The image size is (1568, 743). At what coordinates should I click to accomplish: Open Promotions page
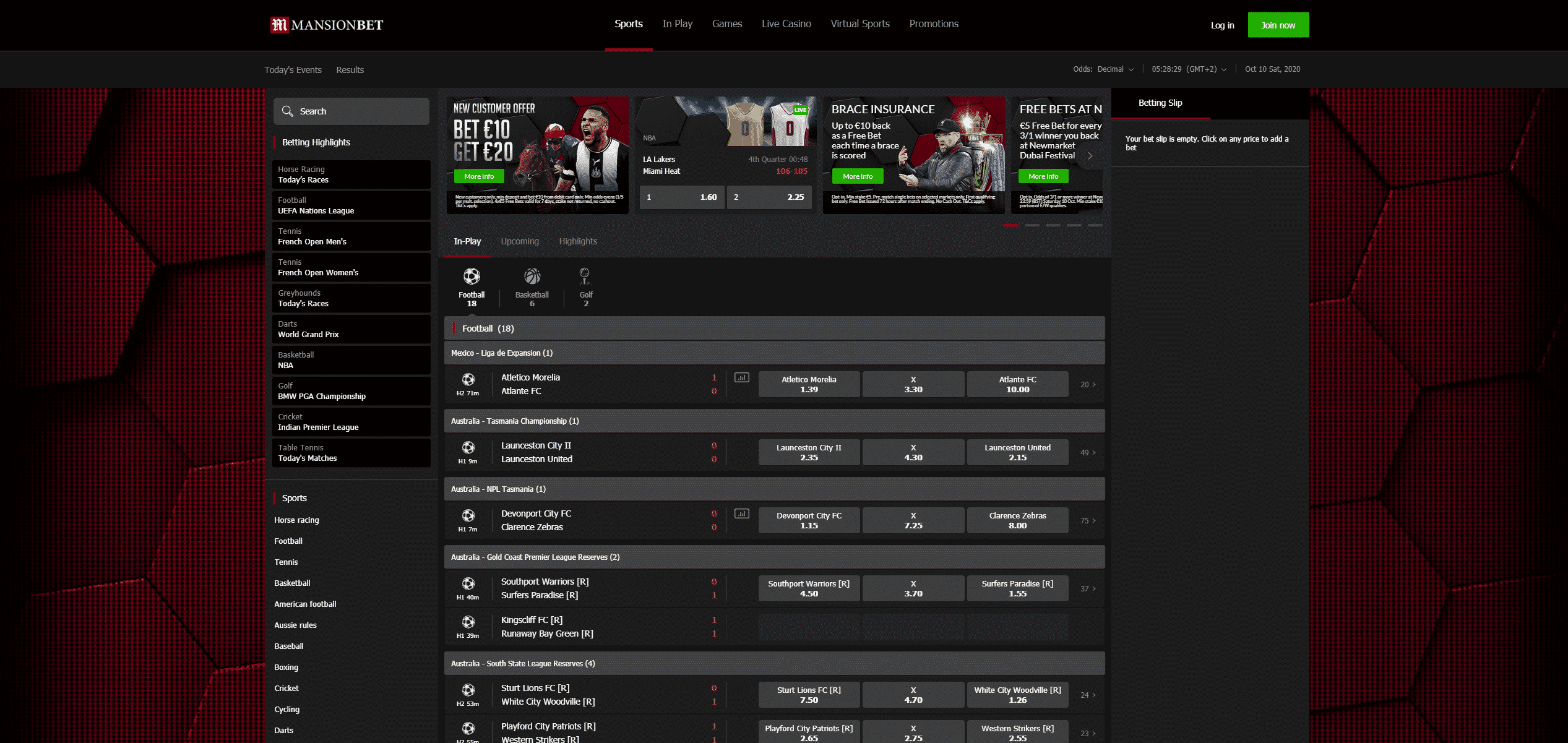[934, 24]
